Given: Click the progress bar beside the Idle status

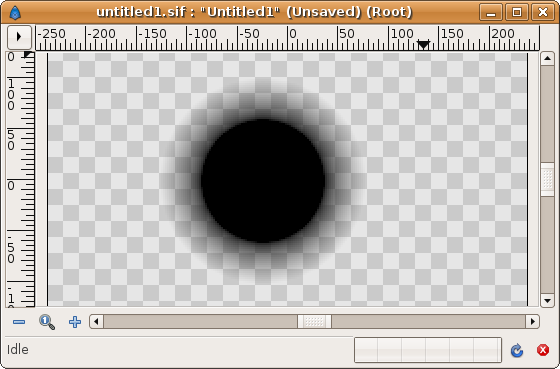Looking at the screenshot, I should click(x=428, y=350).
